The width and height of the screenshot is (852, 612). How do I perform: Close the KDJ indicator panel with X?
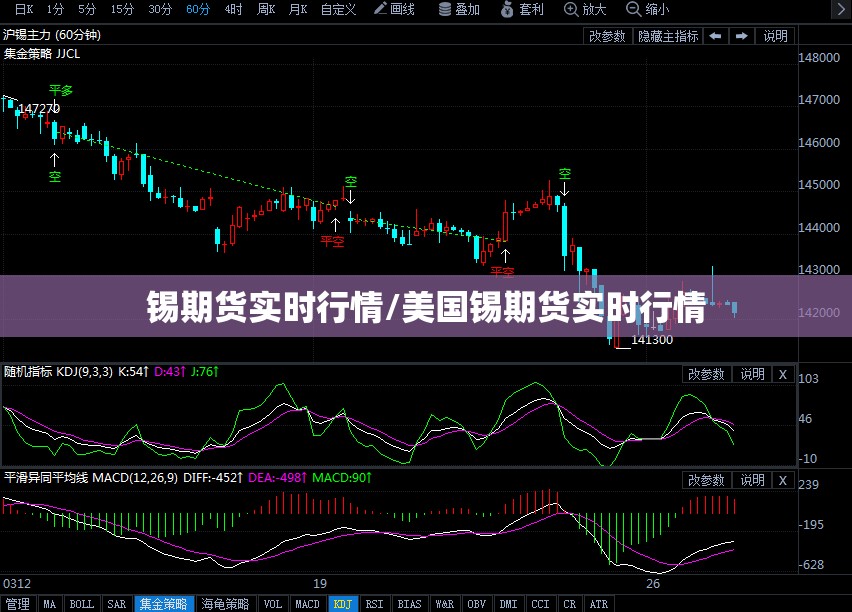(x=783, y=374)
